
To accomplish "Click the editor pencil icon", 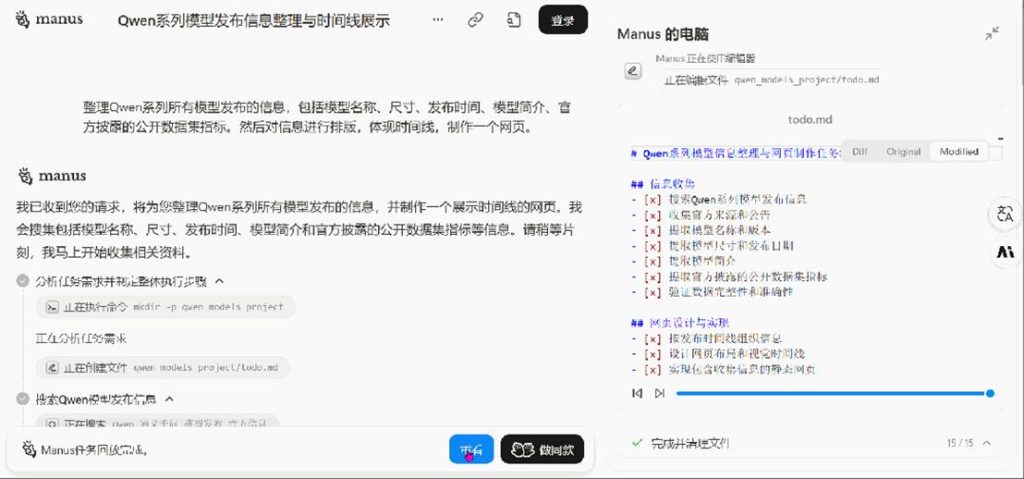I will pyautogui.click(x=632, y=71).
